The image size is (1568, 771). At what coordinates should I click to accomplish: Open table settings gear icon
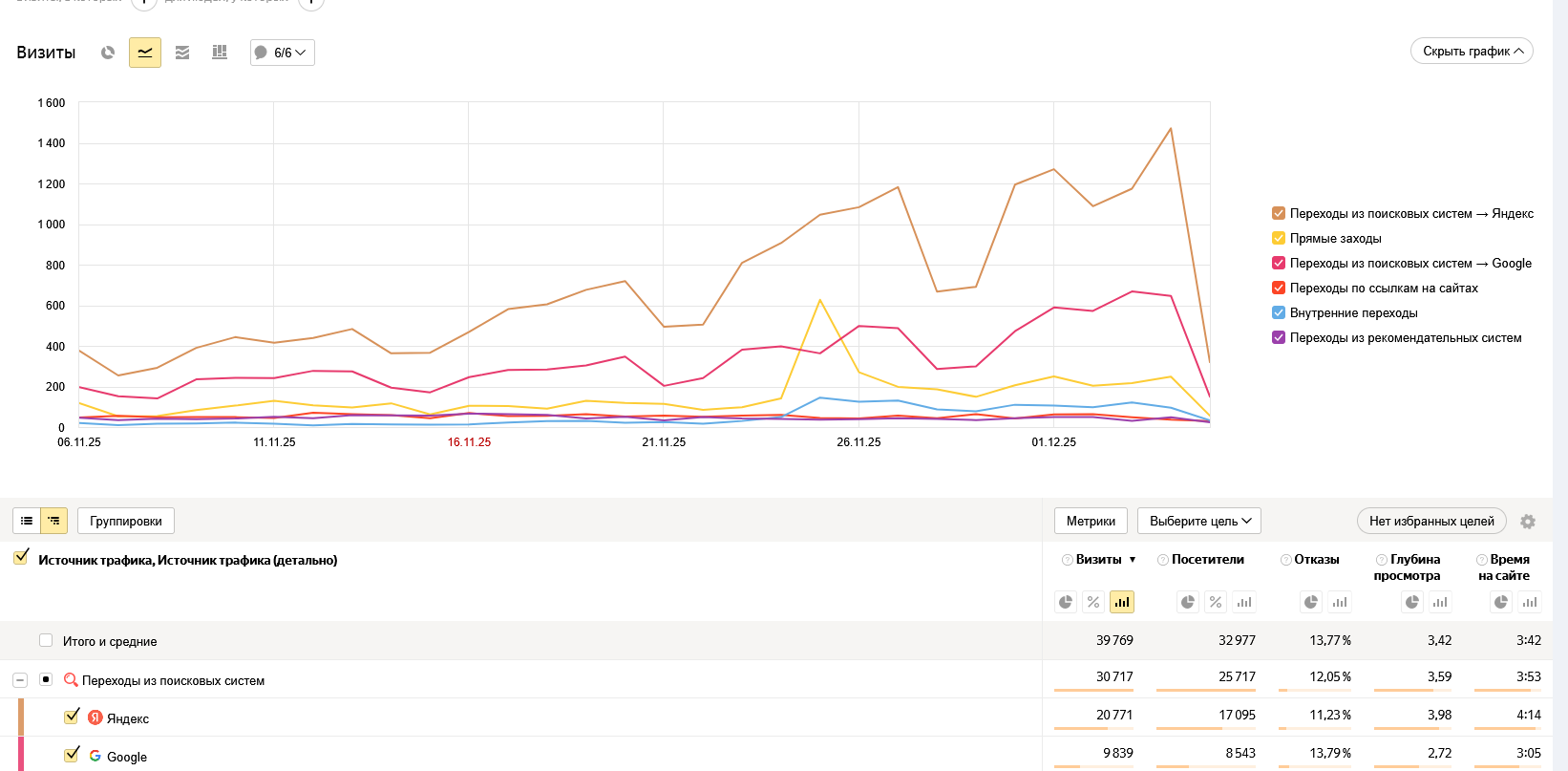point(1528,522)
